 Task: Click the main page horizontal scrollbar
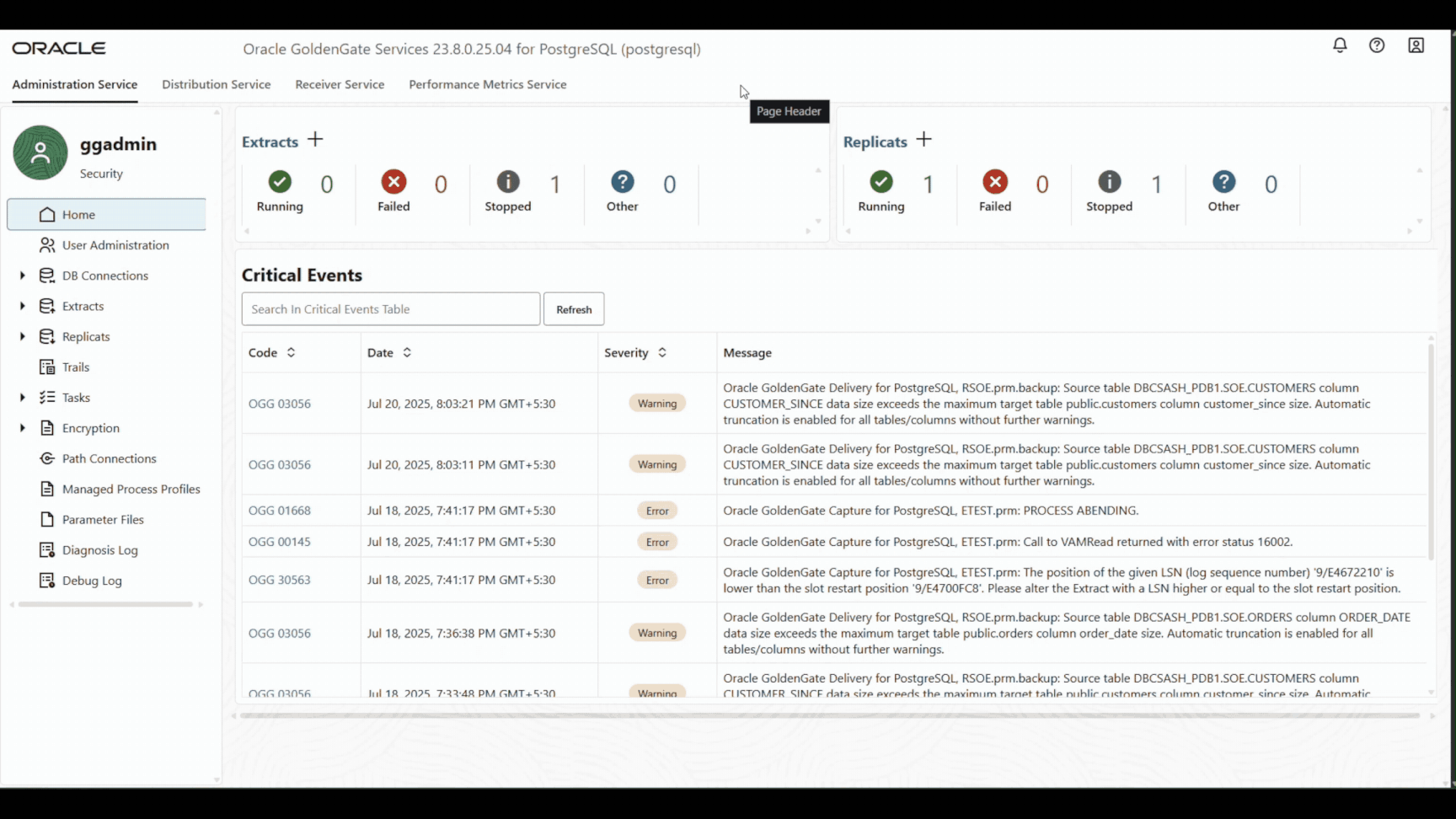tap(830, 715)
